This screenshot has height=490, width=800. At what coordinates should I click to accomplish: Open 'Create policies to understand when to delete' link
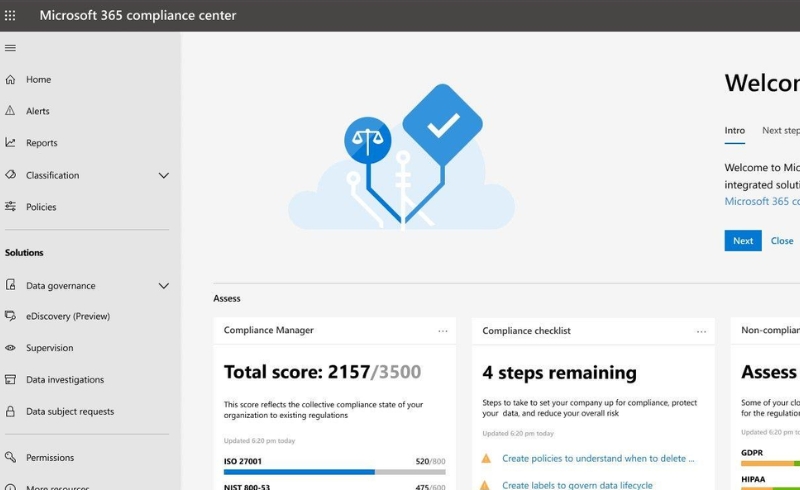[x=598, y=458]
